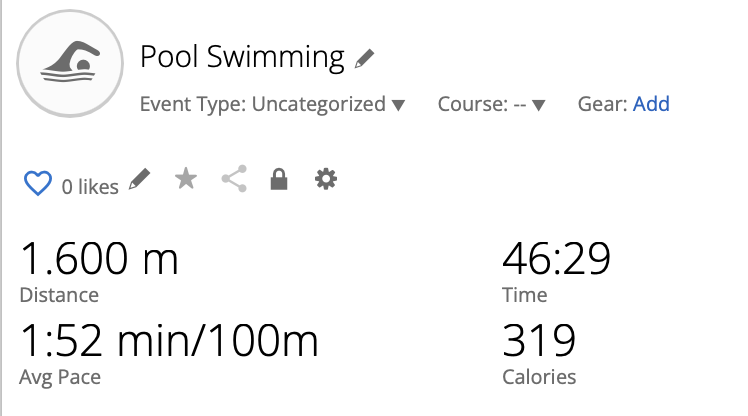Viewport: 748px width, 416px height.
Task: Open the Course dropdown arrow
Action: 539,105
